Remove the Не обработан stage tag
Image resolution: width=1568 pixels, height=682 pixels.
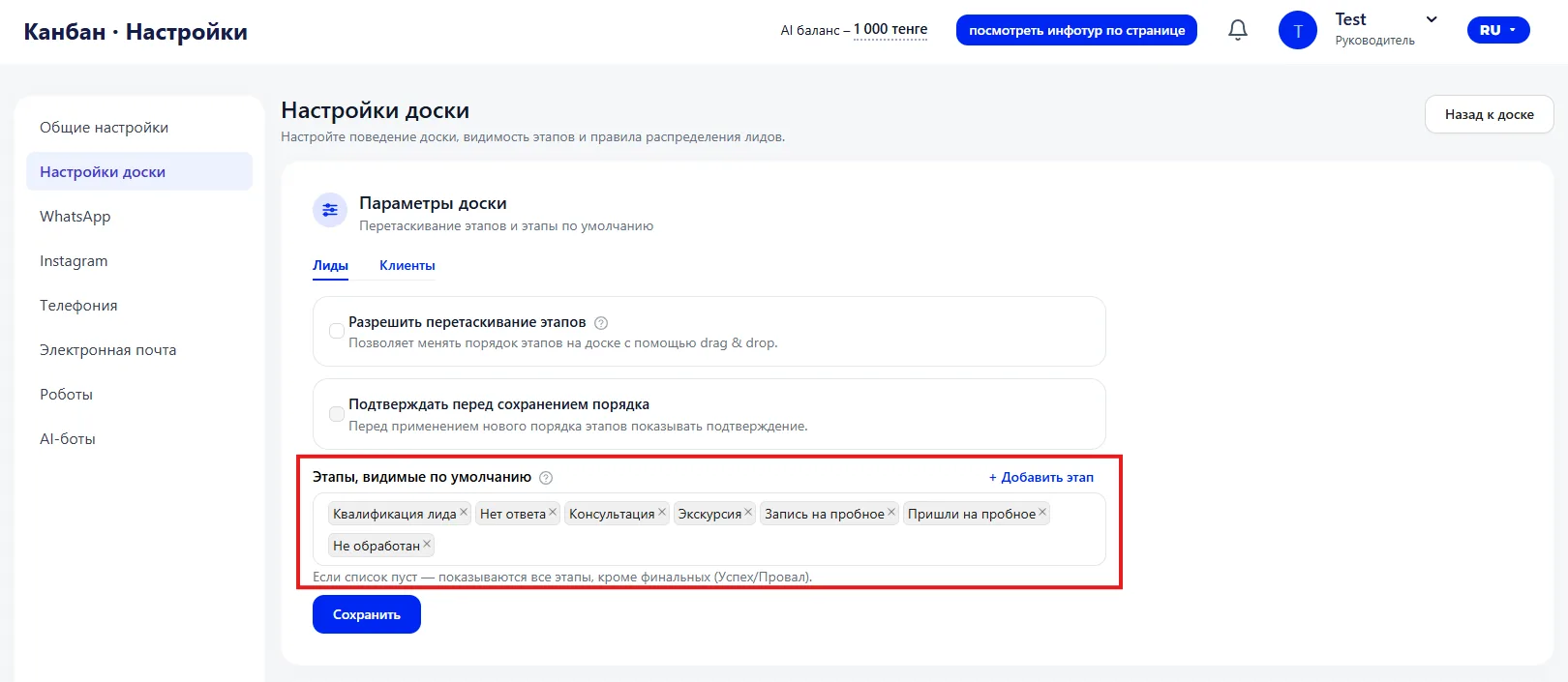427,544
